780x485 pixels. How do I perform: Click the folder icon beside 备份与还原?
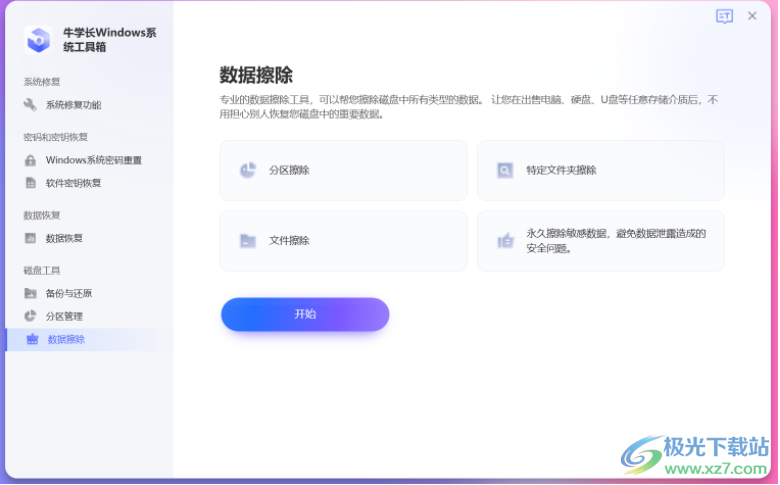[30, 293]
